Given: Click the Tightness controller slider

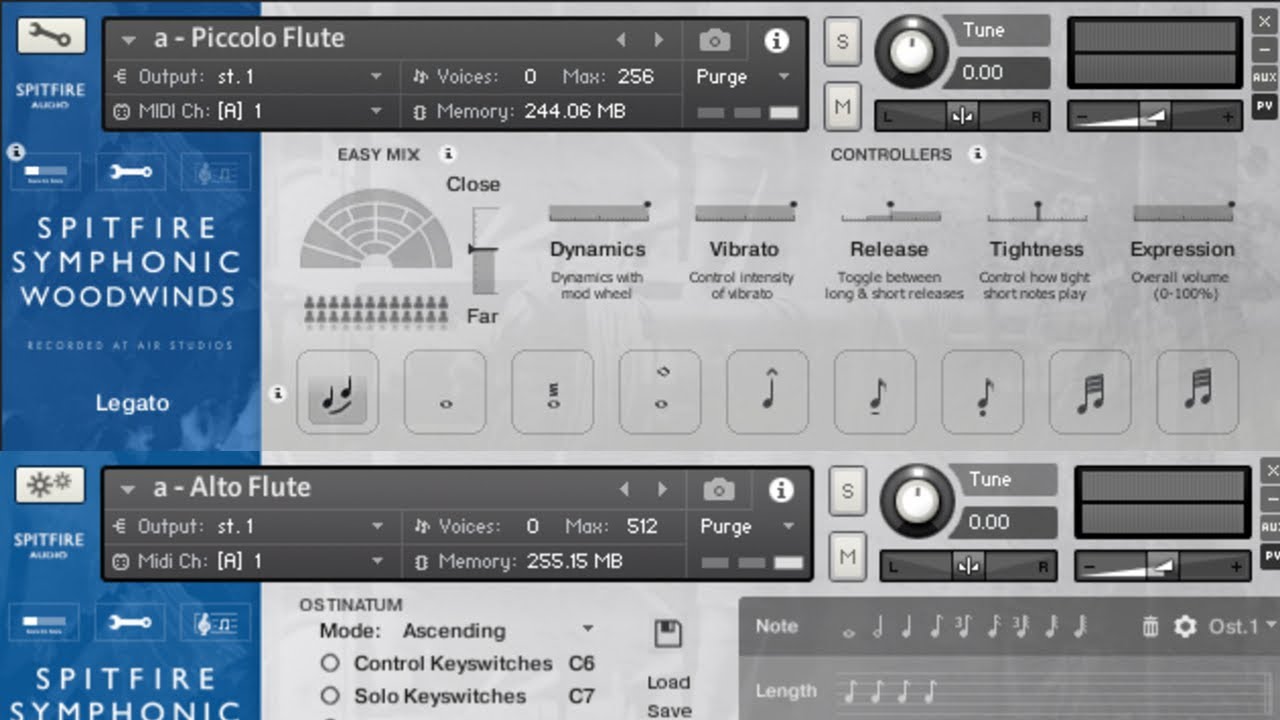Looking at the screenshot, I should [1037, 211].
